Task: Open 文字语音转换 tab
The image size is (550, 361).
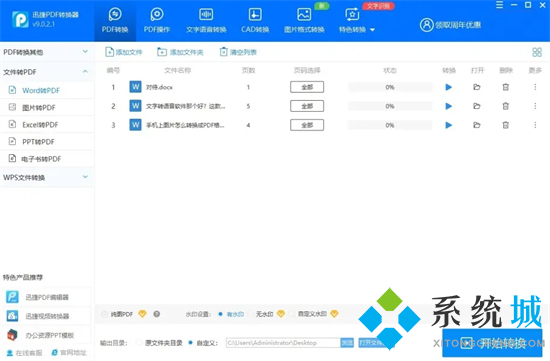Action: [x=206, y=21]
